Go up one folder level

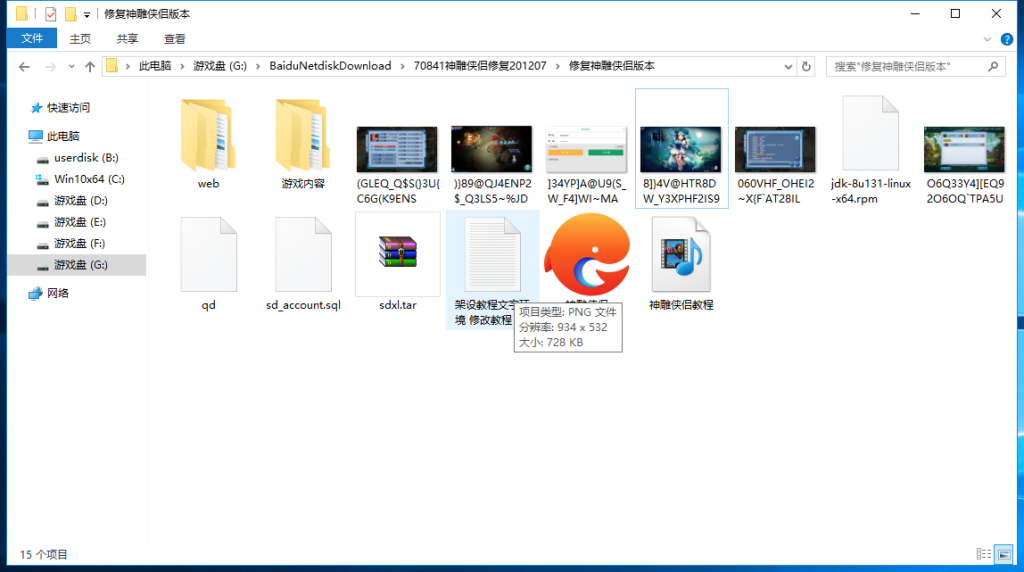click(x=90, y=67)
